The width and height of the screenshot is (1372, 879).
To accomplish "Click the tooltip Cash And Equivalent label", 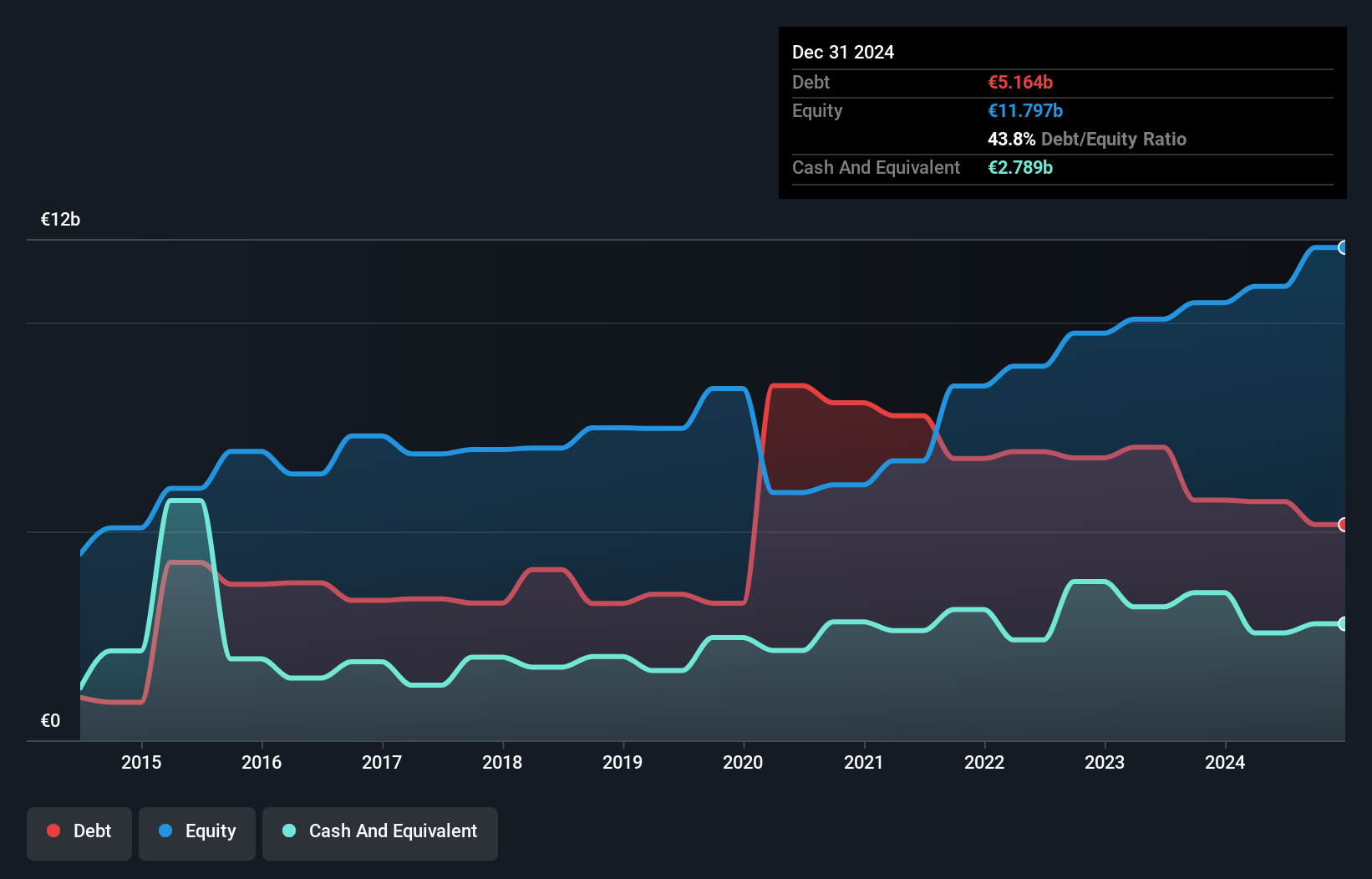I will click(876, 167).
